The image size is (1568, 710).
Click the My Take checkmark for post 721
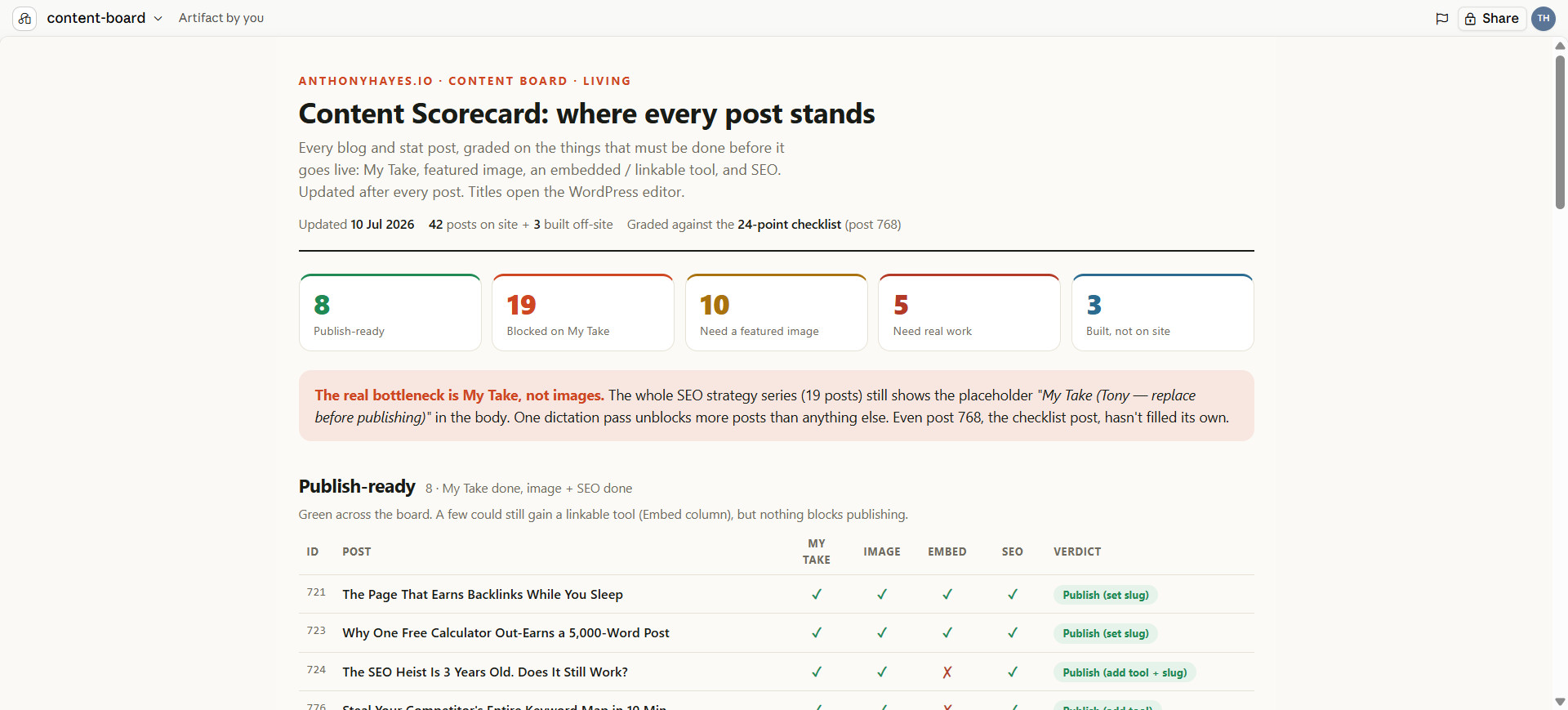click(x=817, y=595)
